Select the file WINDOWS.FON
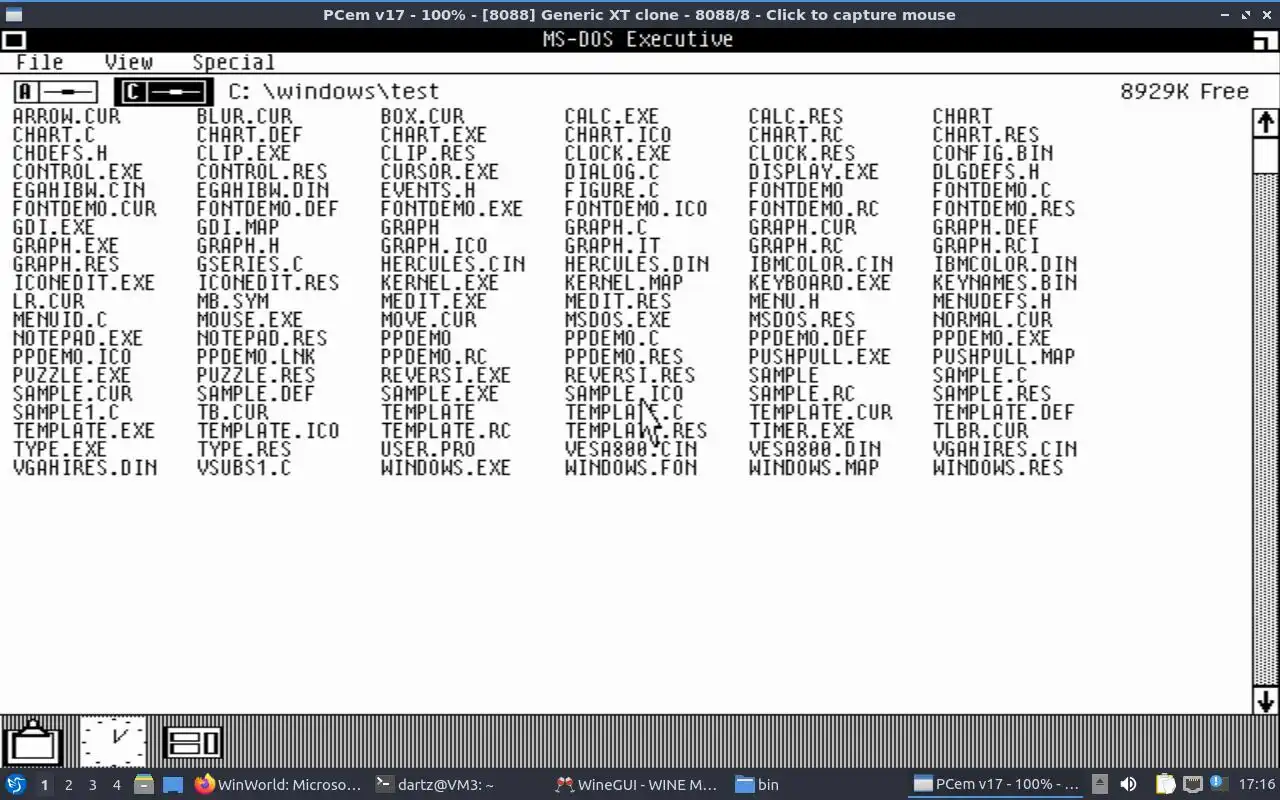1280x800 pixels. [x=631, y=468]
